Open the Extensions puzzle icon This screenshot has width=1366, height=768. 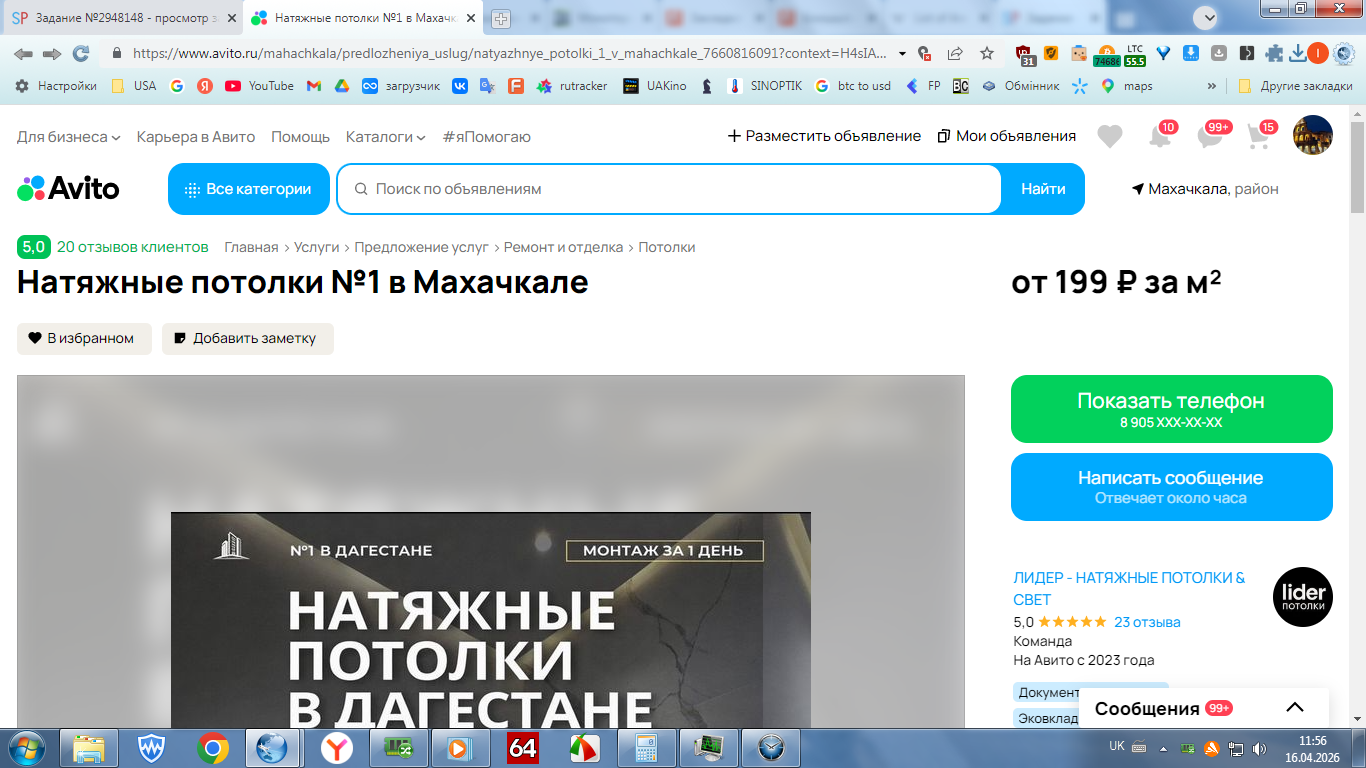click(x=1274, y=54)
